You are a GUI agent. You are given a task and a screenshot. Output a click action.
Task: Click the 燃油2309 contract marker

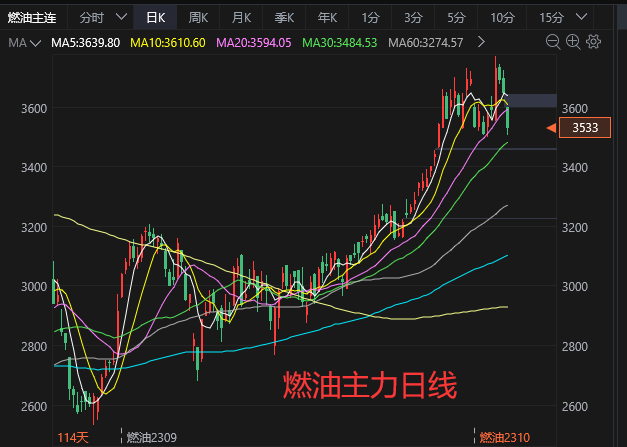[x=152, y=438]
